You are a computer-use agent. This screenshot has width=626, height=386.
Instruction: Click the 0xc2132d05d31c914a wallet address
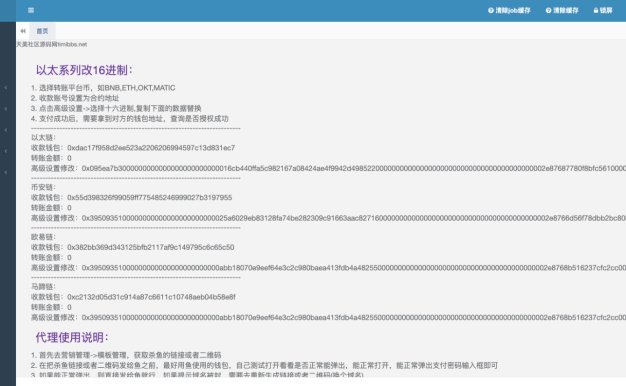(151, 297)
